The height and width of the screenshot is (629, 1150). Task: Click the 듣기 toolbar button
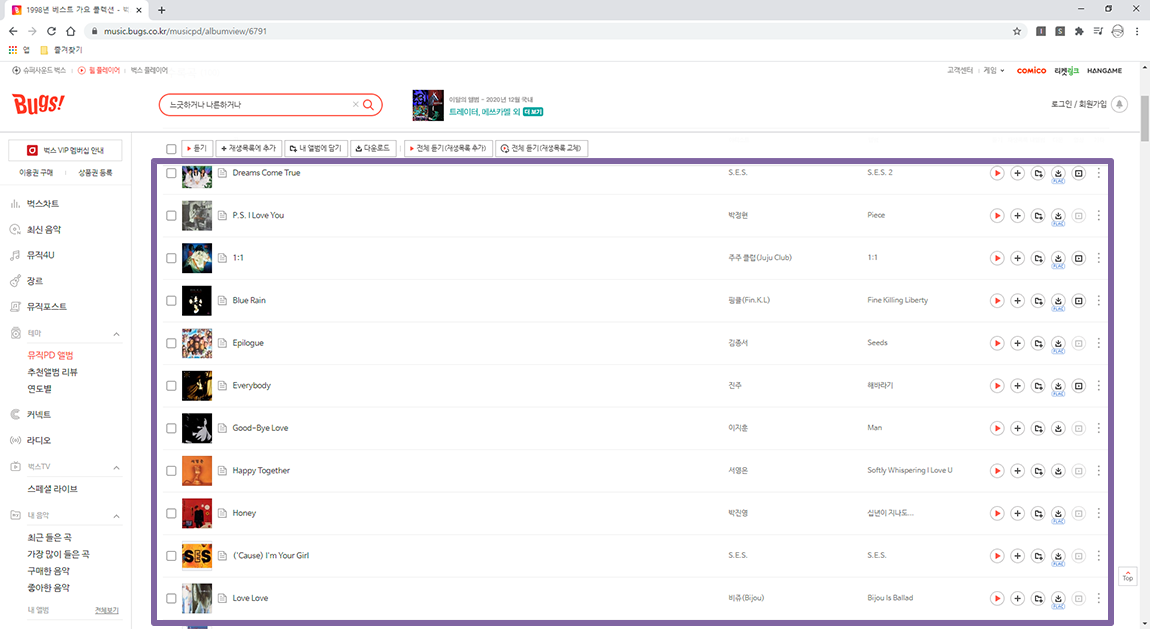pyautogui.click(x=197, y=148)
